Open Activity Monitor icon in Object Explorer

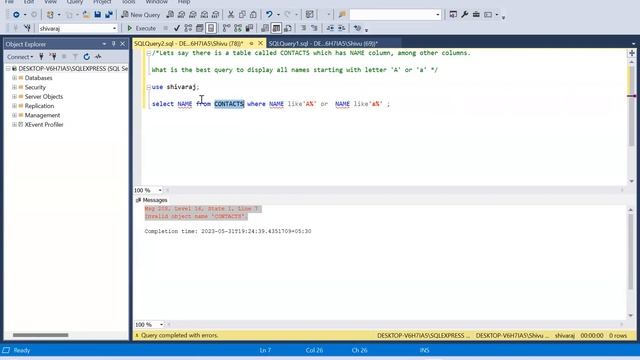pos(98,57)
